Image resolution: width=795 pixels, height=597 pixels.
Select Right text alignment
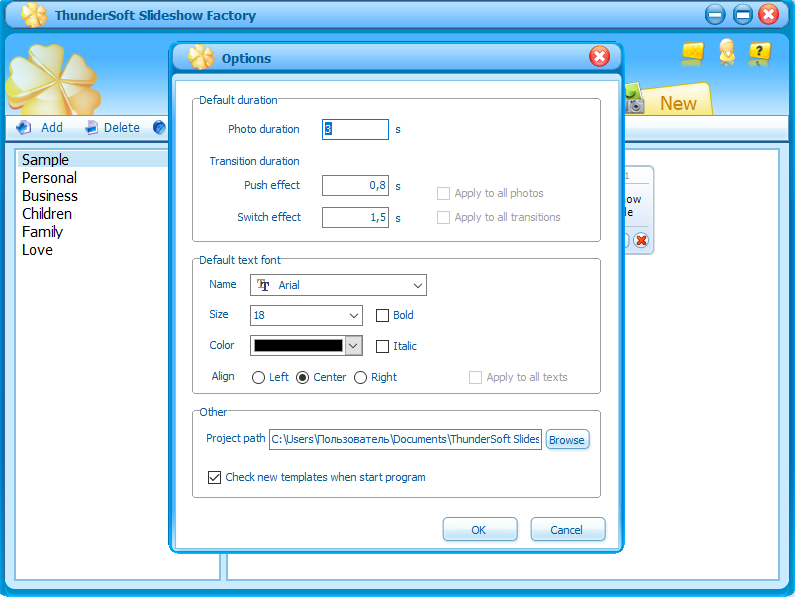[x=360, y=377]
